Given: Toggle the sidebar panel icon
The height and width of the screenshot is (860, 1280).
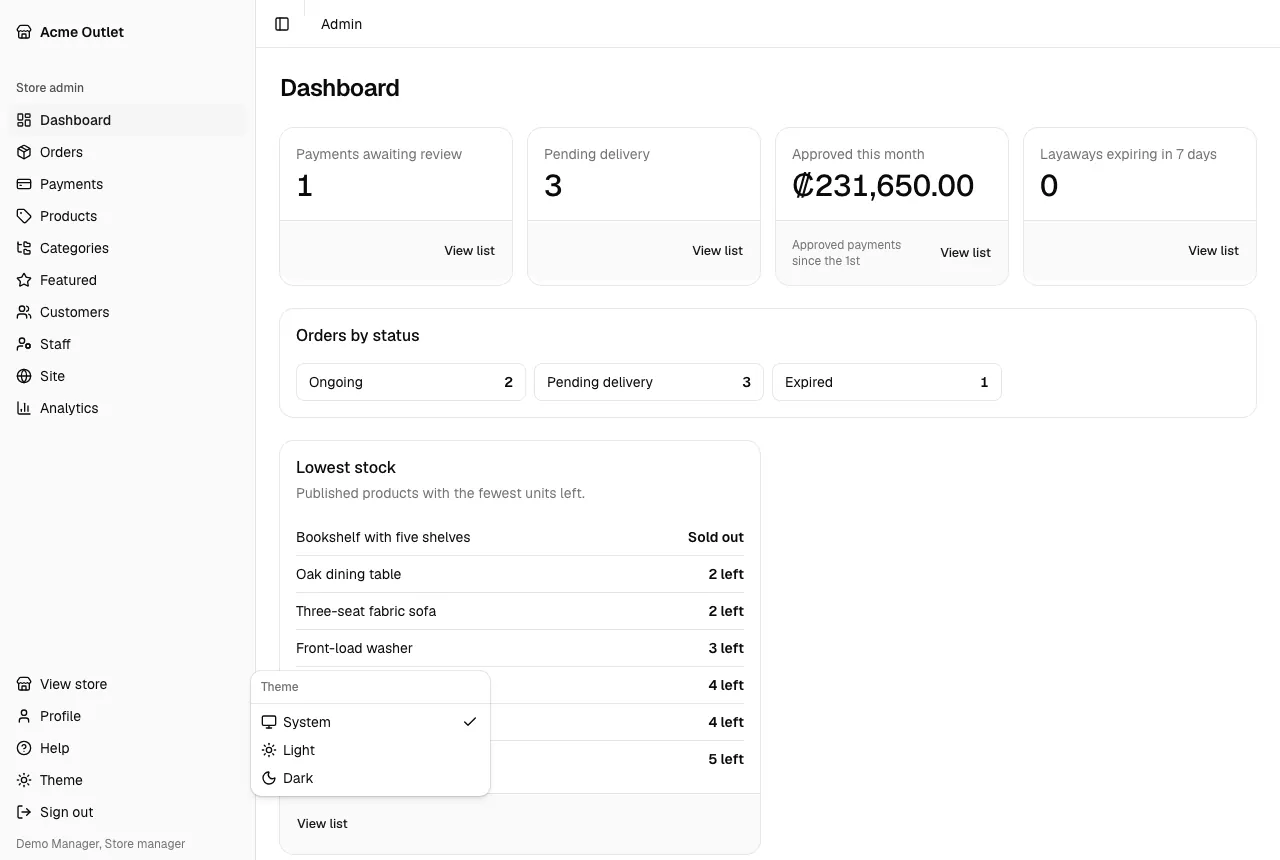Looking at the screenshot, I should pyautogui.click(x=282, y=24).
